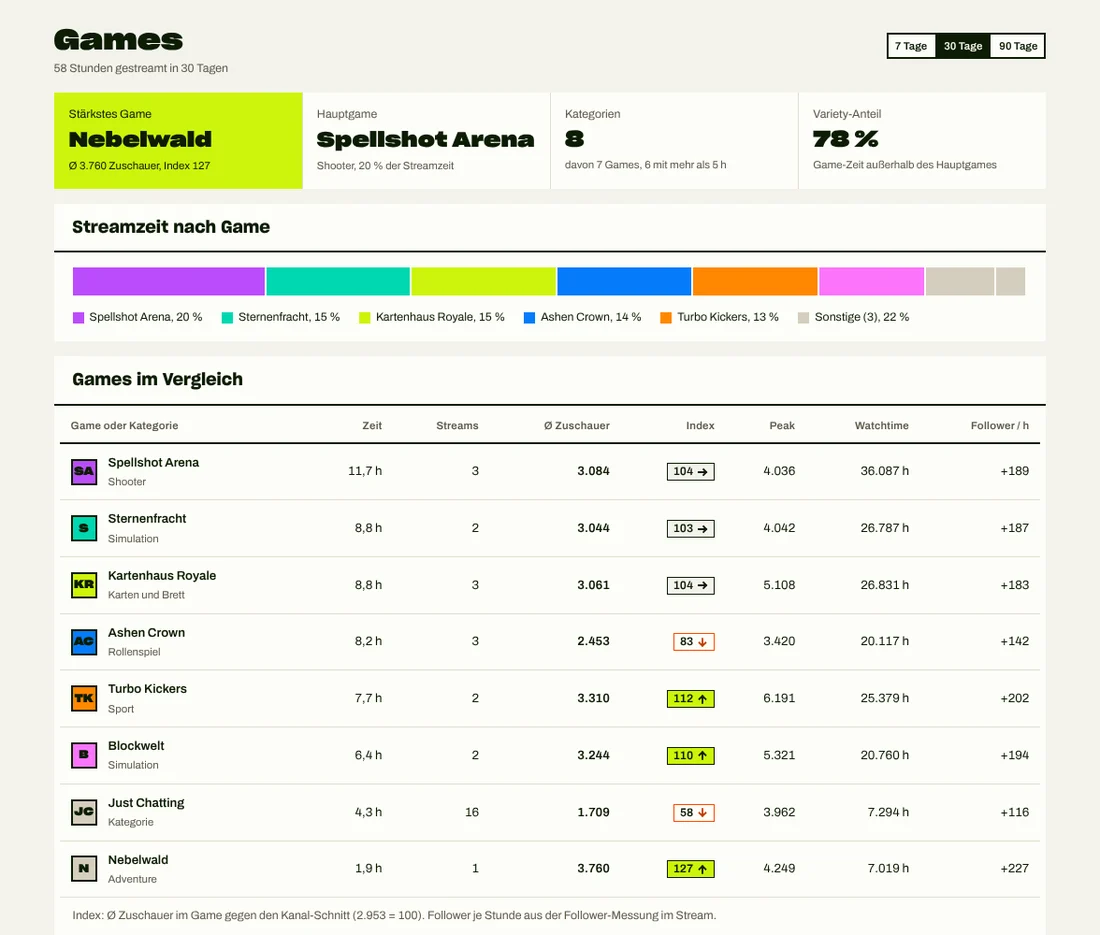
Task: Click the index 104 badge for Spellshot Arena
Action: (690, 471)
